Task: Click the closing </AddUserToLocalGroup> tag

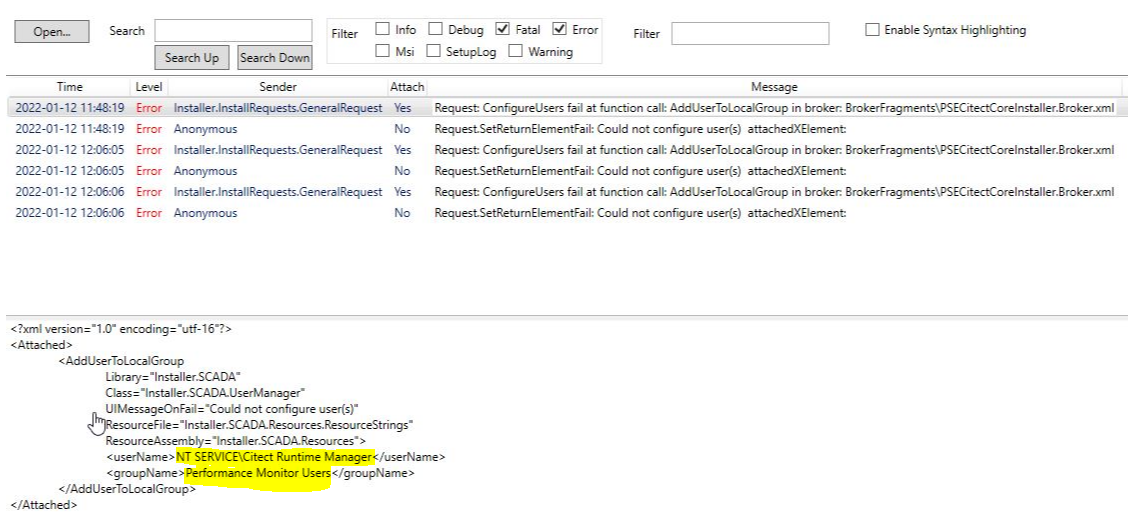Action: coord(127,489)
